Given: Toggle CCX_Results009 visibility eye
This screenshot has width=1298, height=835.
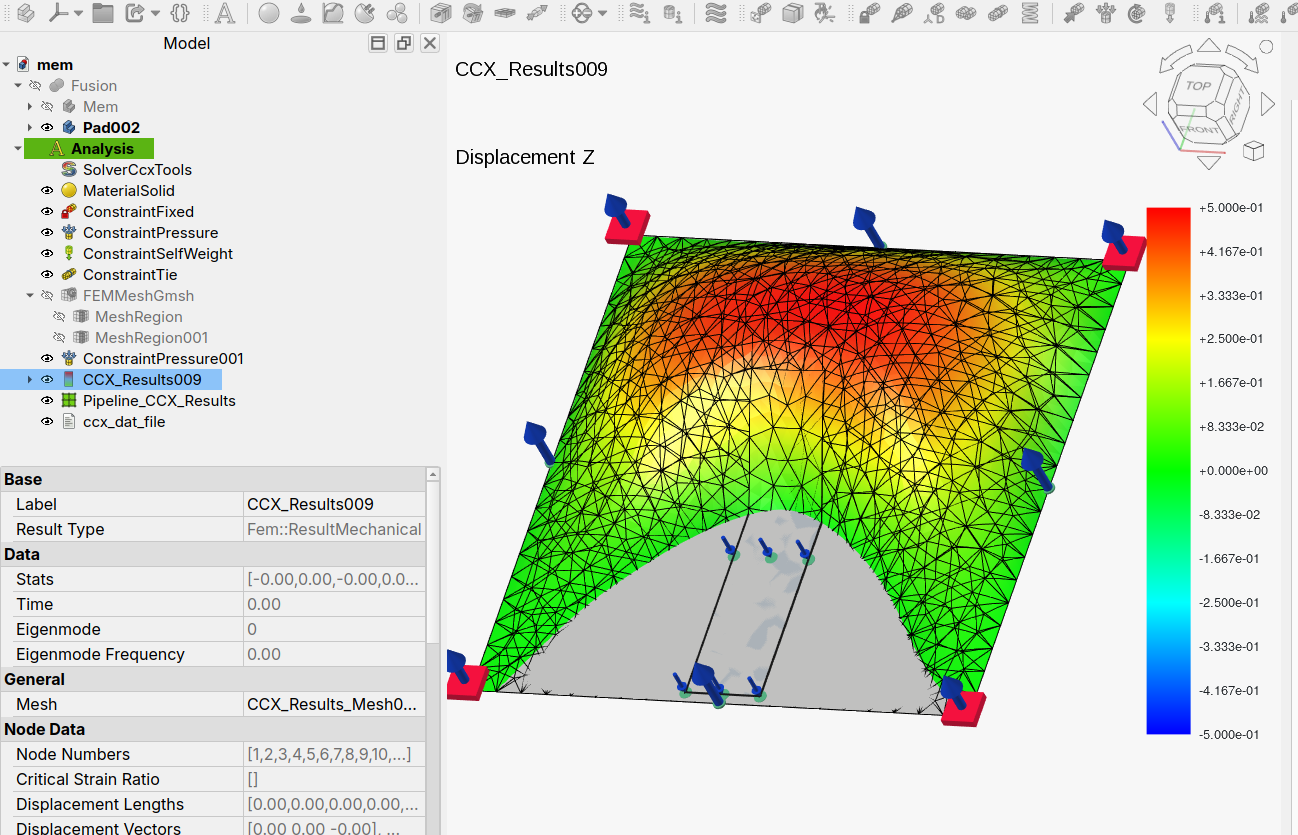Looking at the screenshot, I should pyautogui.click(x=47, y=380).
